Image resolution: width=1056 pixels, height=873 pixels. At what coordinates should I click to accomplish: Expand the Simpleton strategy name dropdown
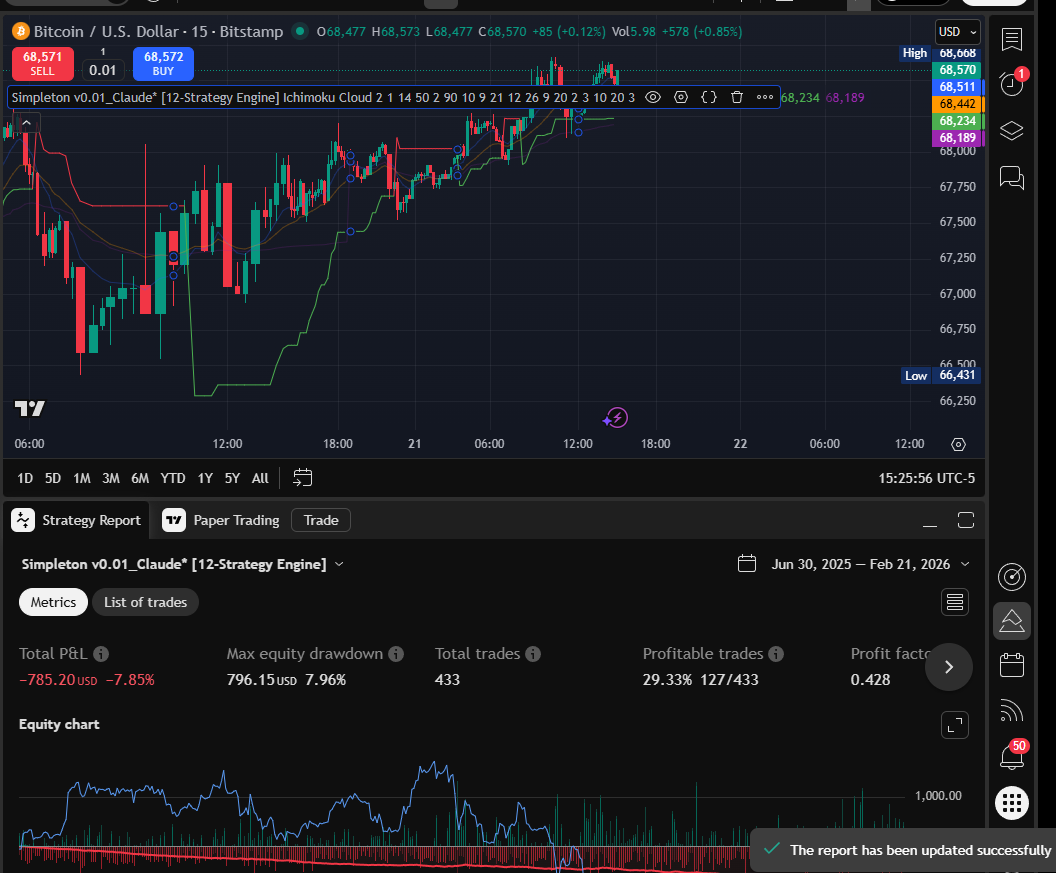pyautogui.click(x=339, y=564)
